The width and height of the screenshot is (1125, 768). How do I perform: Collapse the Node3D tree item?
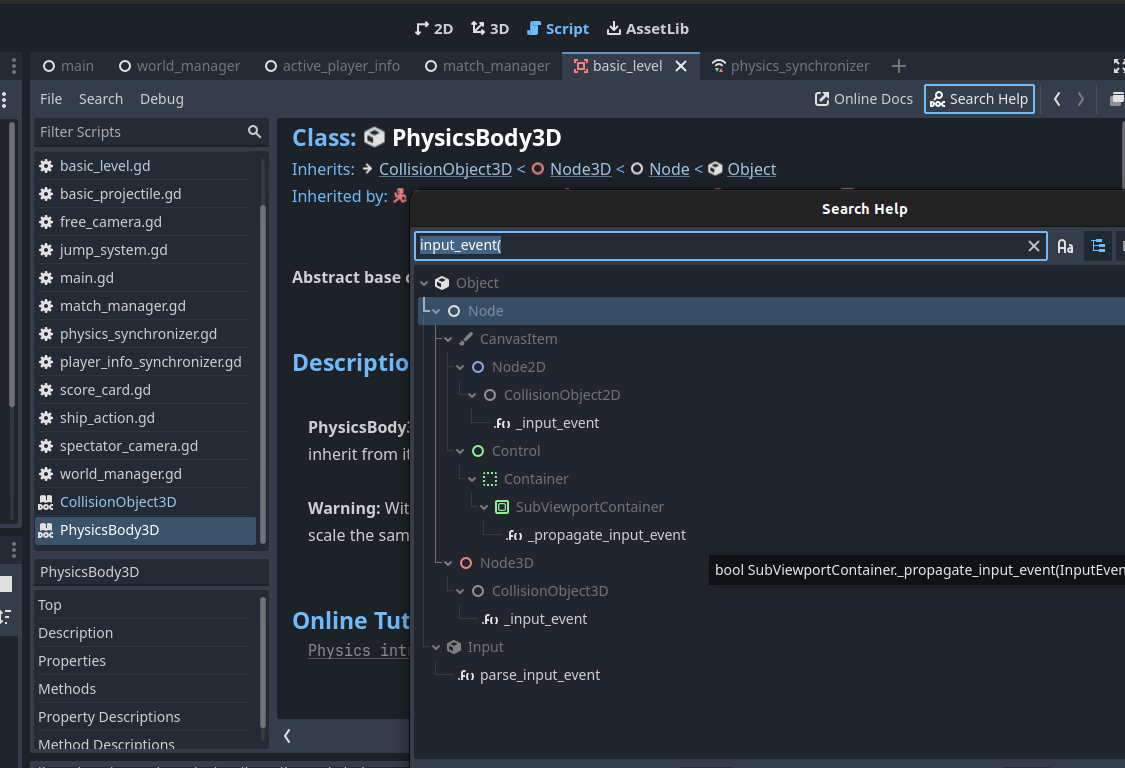[x=448, y=563]
